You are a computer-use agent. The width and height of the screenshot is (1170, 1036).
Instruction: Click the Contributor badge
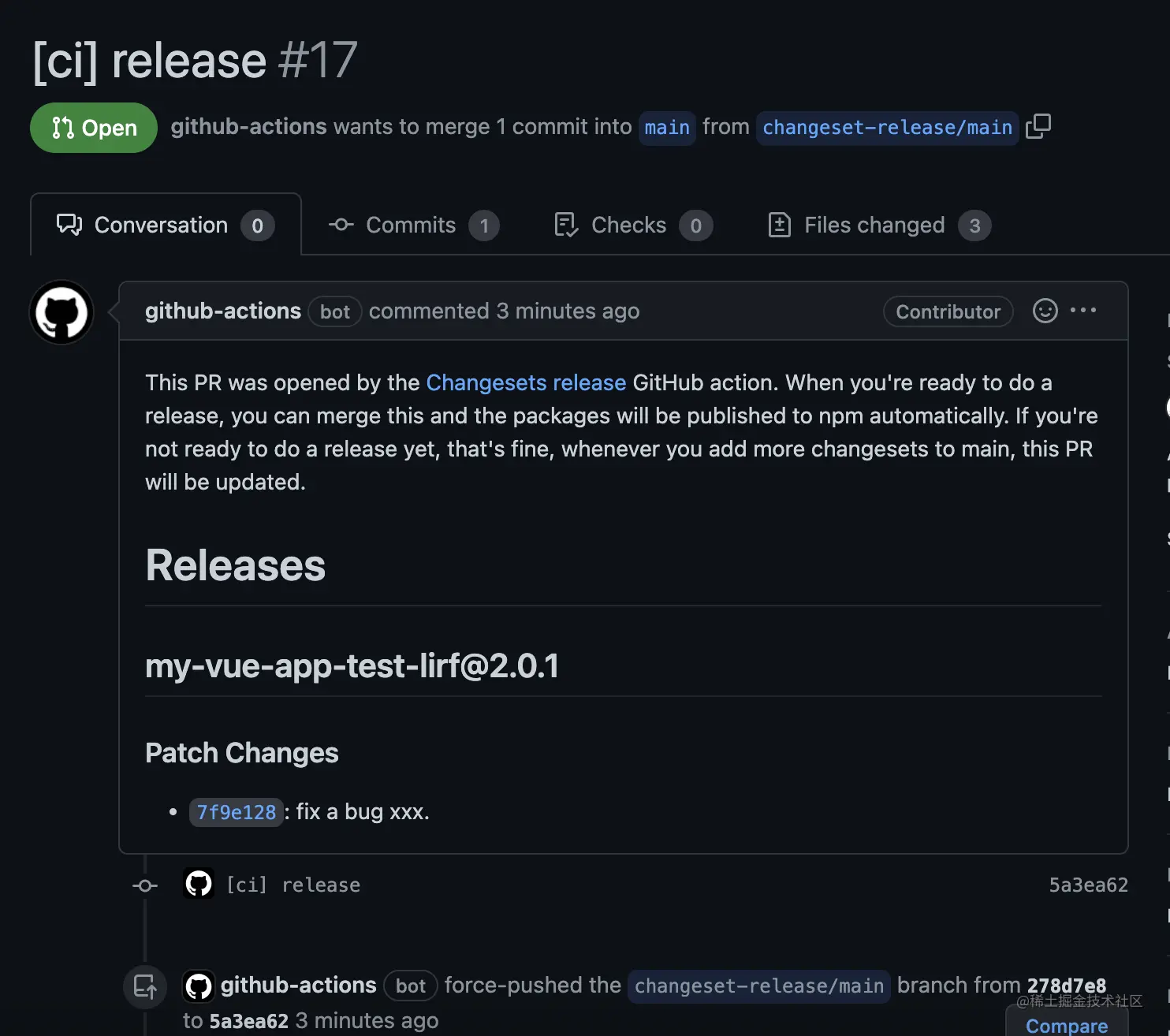coord(948,311)
